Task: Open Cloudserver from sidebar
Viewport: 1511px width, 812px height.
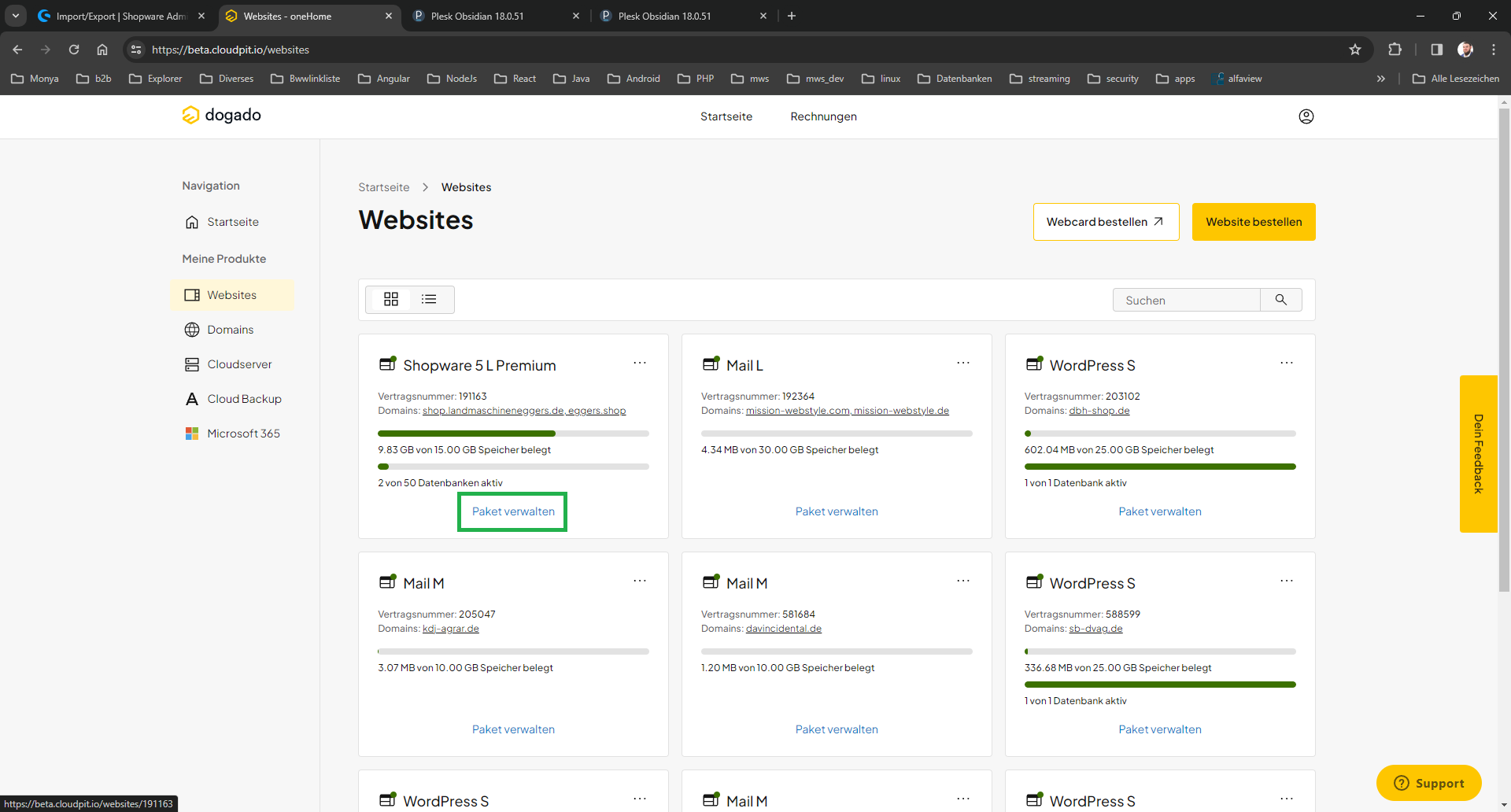Action: point(239,364)
